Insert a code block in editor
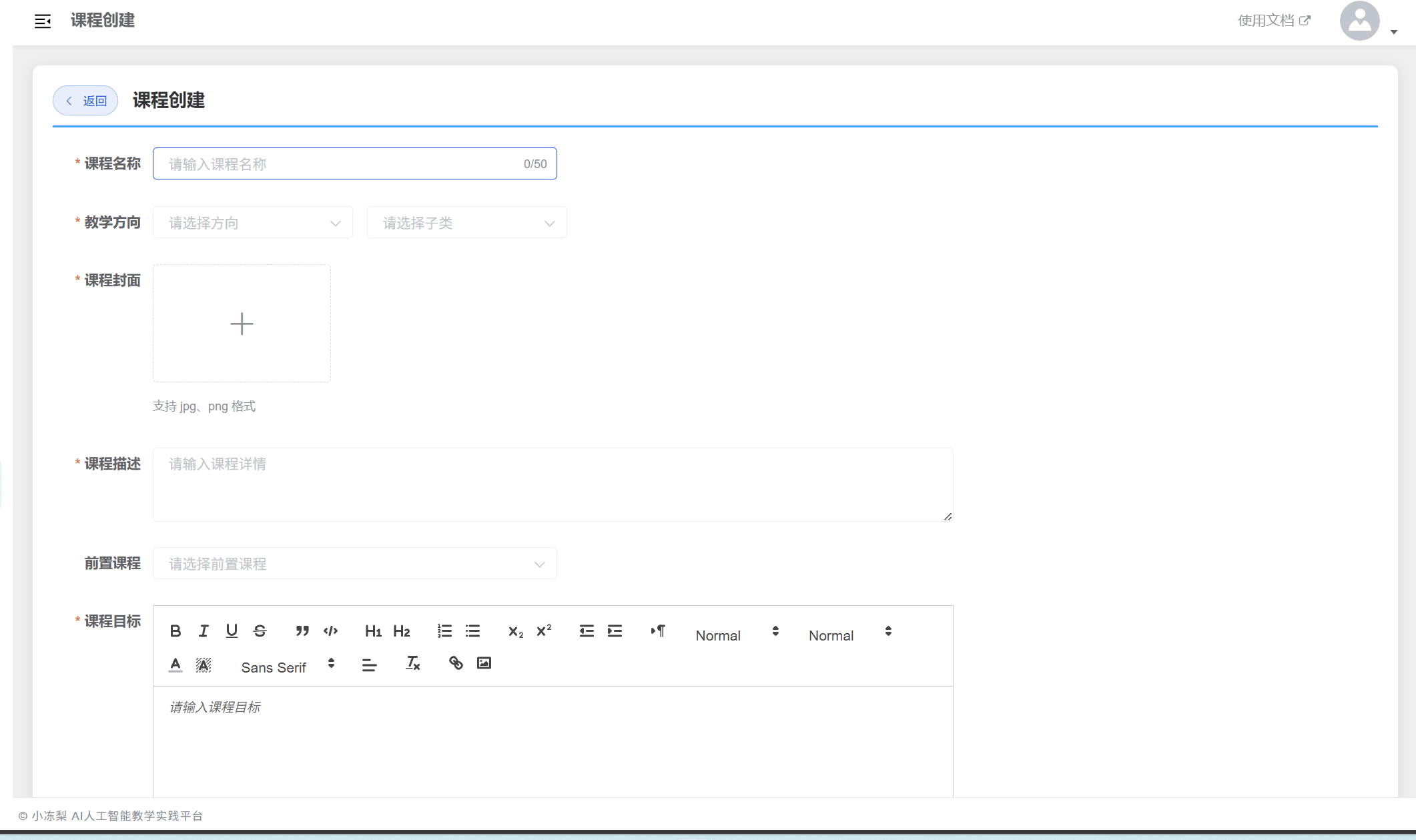Viewport: 1416px width, 840px height. 330,631
